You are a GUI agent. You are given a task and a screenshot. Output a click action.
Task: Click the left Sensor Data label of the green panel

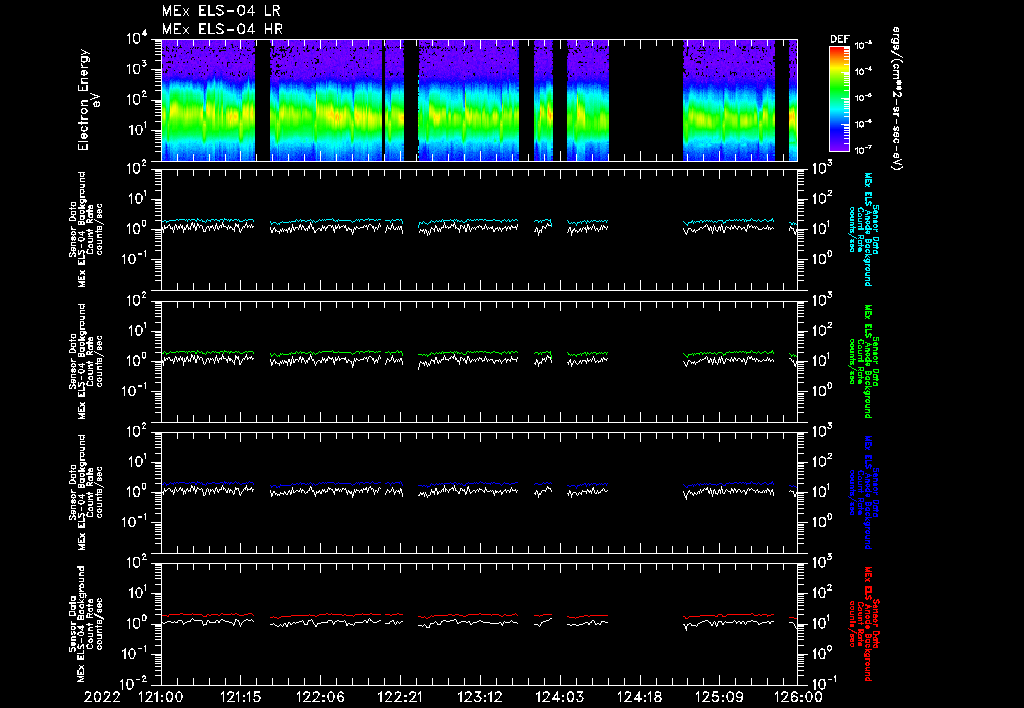86,361
